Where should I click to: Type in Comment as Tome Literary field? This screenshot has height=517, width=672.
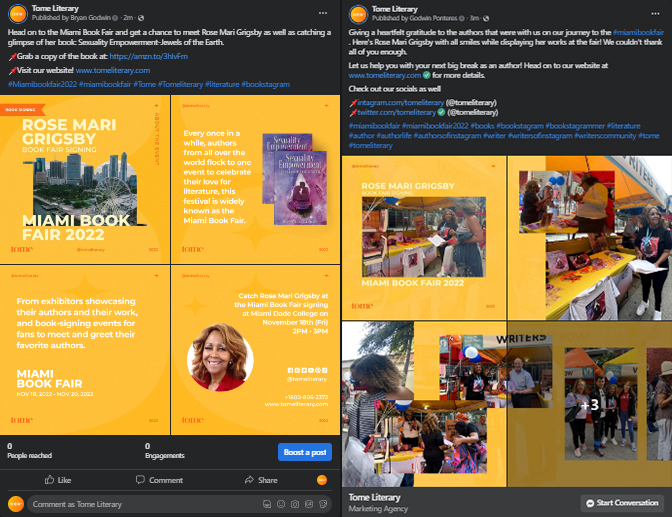coord(140,504)
